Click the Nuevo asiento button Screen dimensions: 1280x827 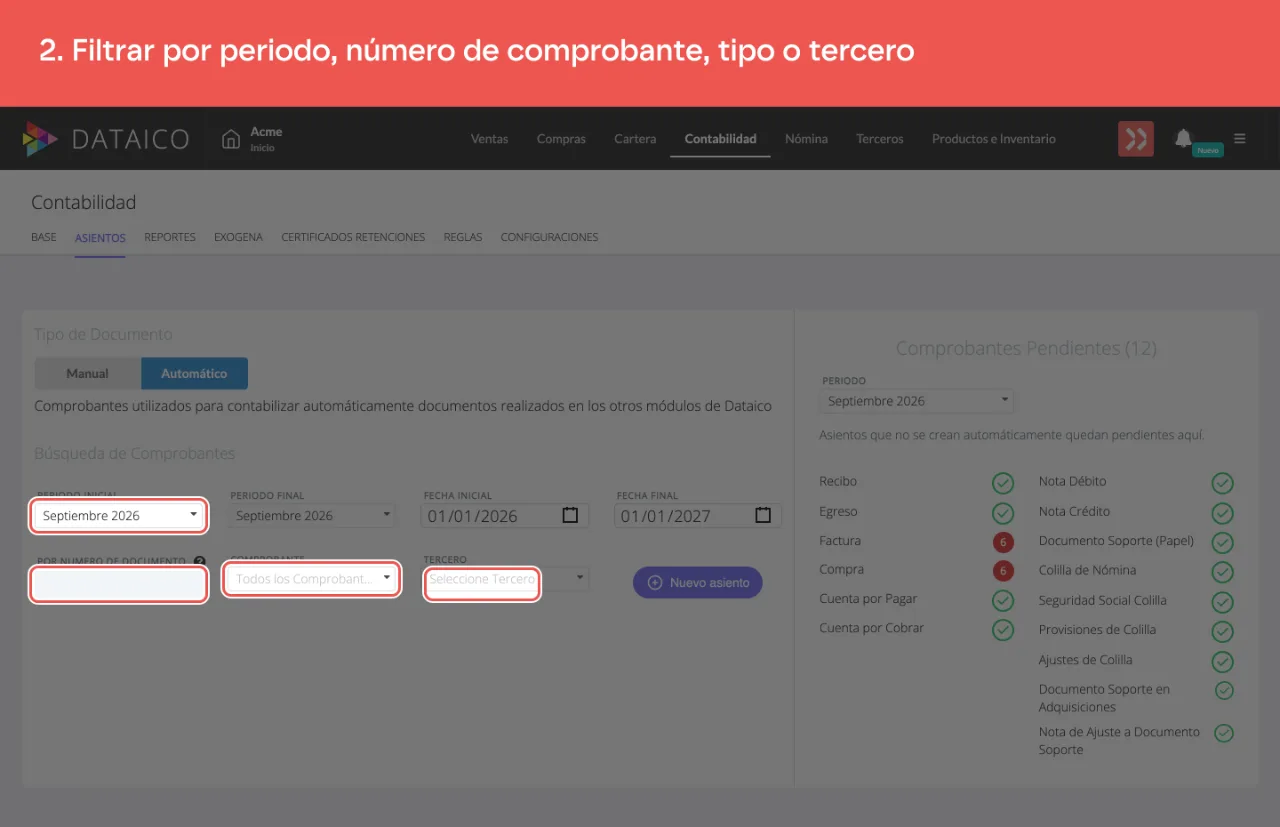pyautogui.click(x=698, y=582)
